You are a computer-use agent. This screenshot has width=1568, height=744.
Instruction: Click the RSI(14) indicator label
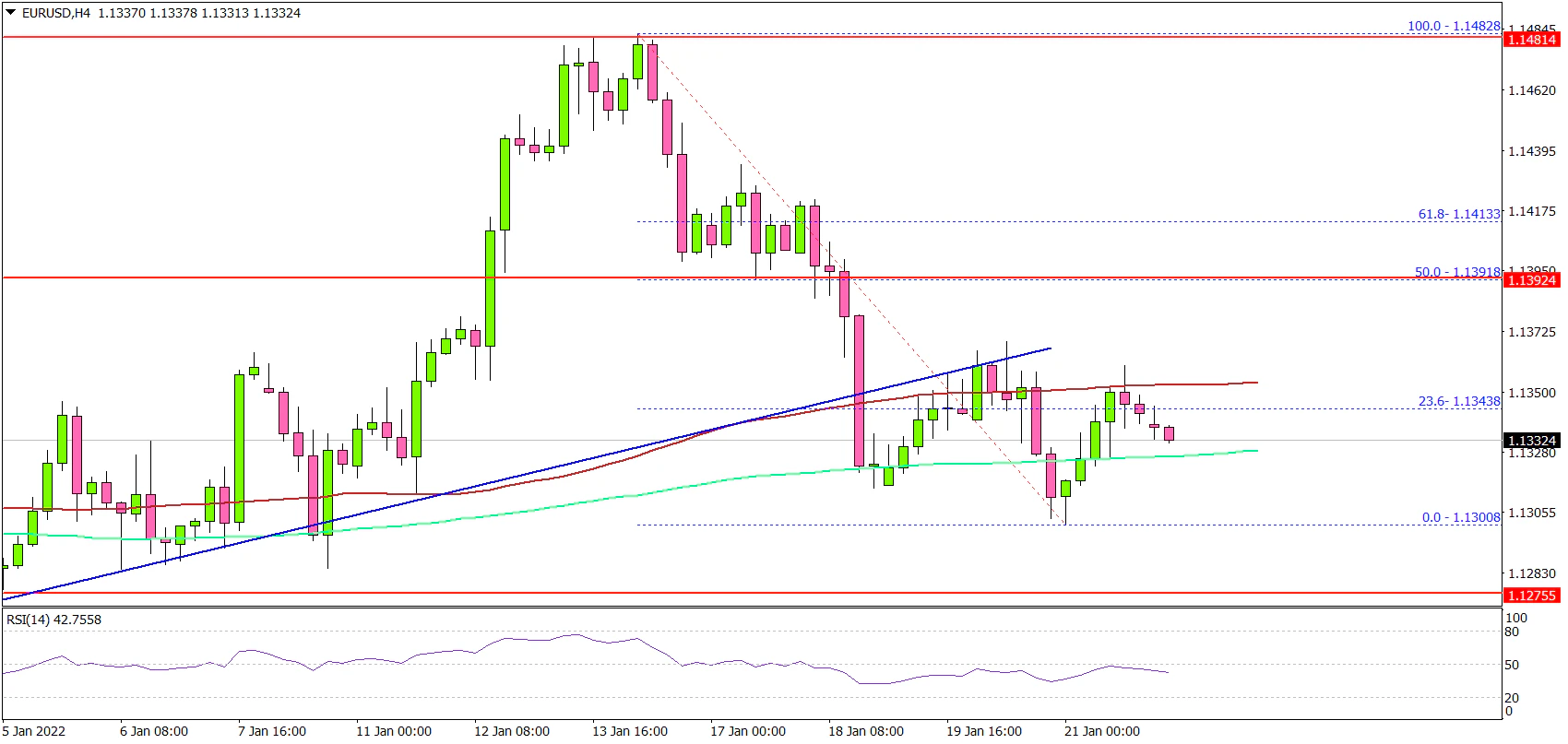(x=53, y=620)
